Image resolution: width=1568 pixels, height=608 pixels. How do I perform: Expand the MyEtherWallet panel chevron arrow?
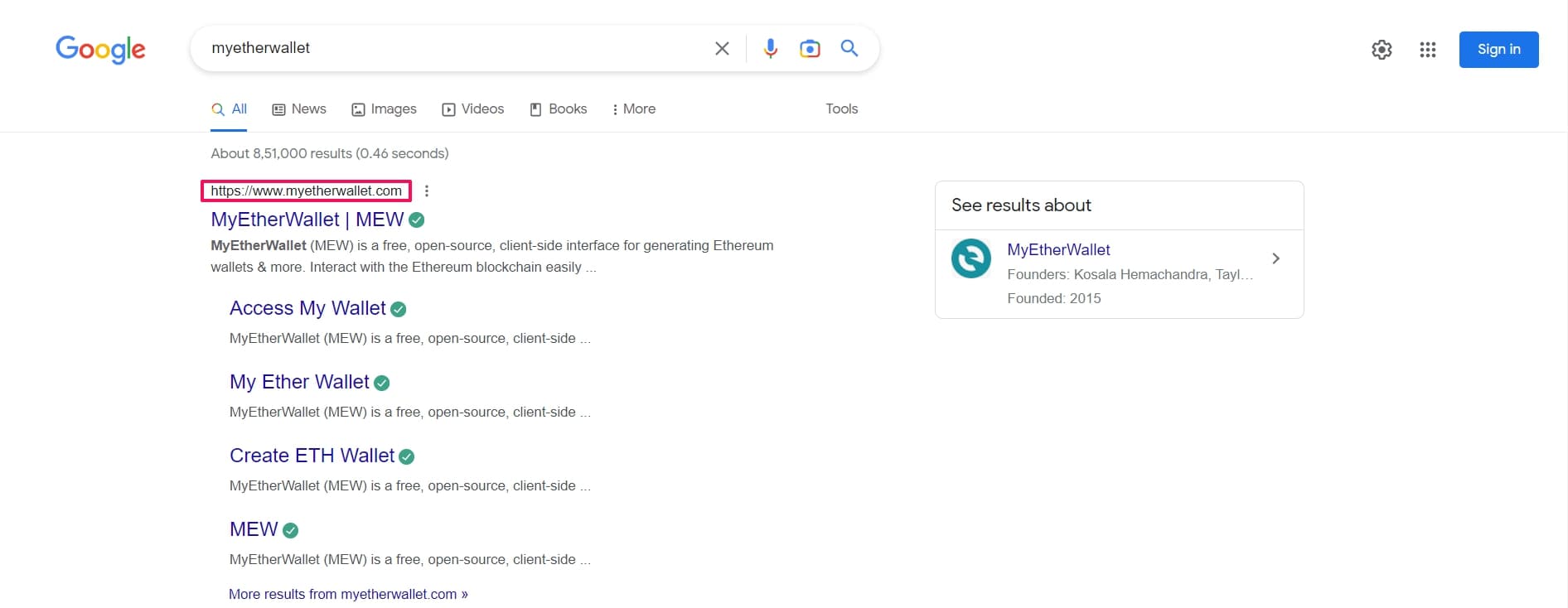pyautogui.click(x=1275, y=258)
